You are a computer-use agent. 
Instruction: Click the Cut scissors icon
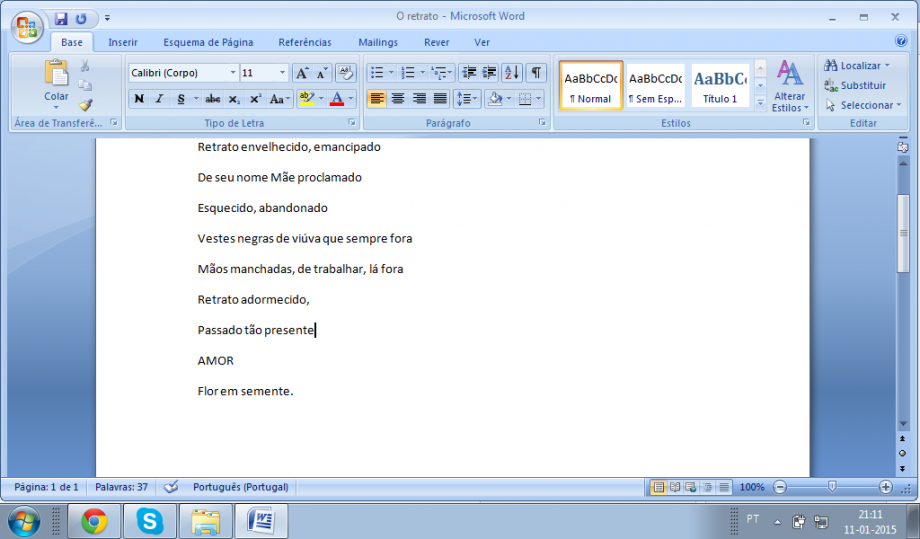click(85, 66)
